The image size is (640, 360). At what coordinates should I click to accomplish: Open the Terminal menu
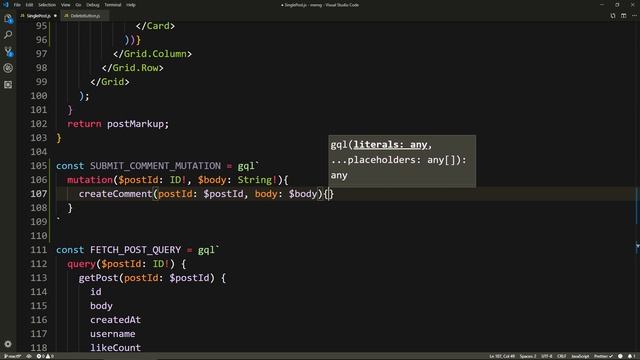(113, 5)
